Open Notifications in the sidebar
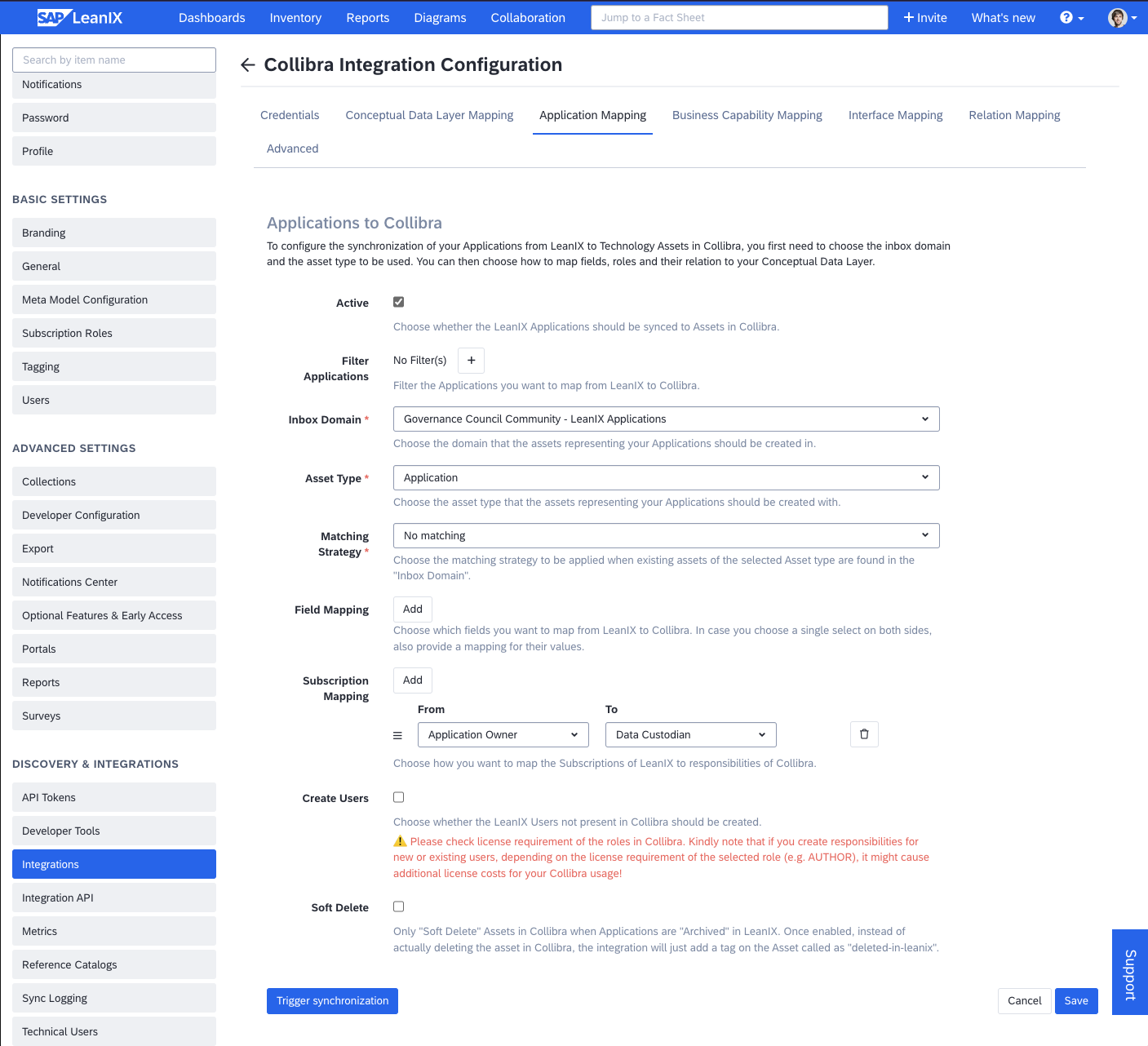 coord(114,85)
